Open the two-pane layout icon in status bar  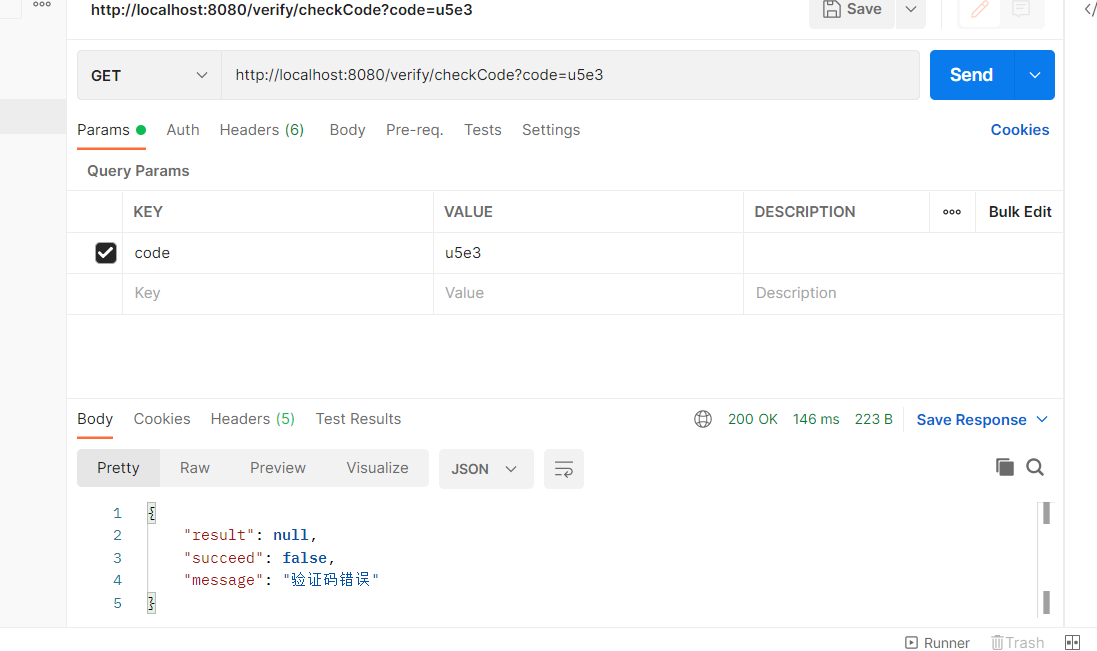pos(1072,643)
